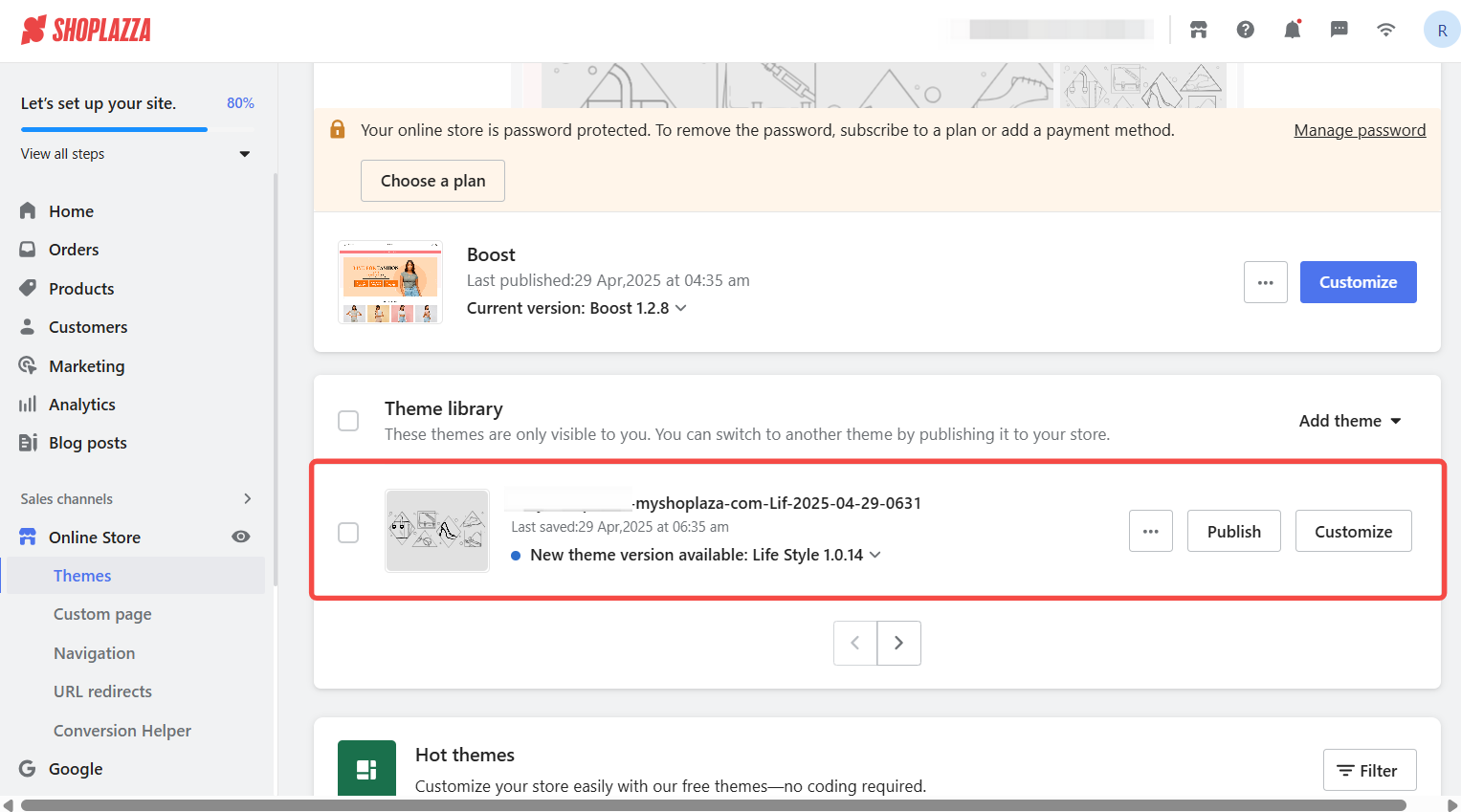
Task: Click the Google G icon
Action: point(28,768)
